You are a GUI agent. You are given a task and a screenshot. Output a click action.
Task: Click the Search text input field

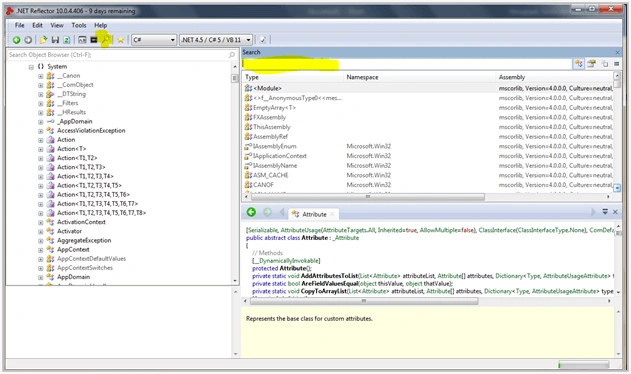(x=406, y=64)
